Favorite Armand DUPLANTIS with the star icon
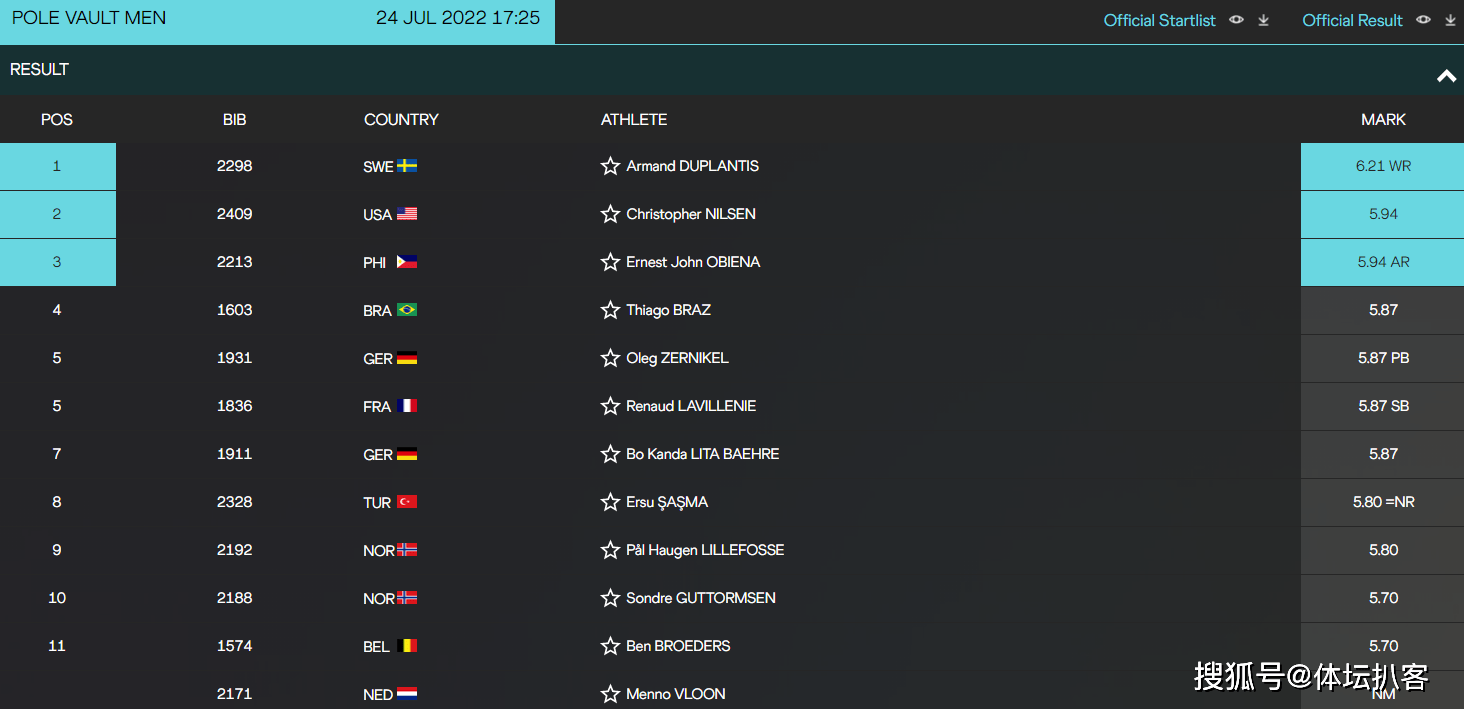Viewport: 1464px width, 709px height. point(610,166)
